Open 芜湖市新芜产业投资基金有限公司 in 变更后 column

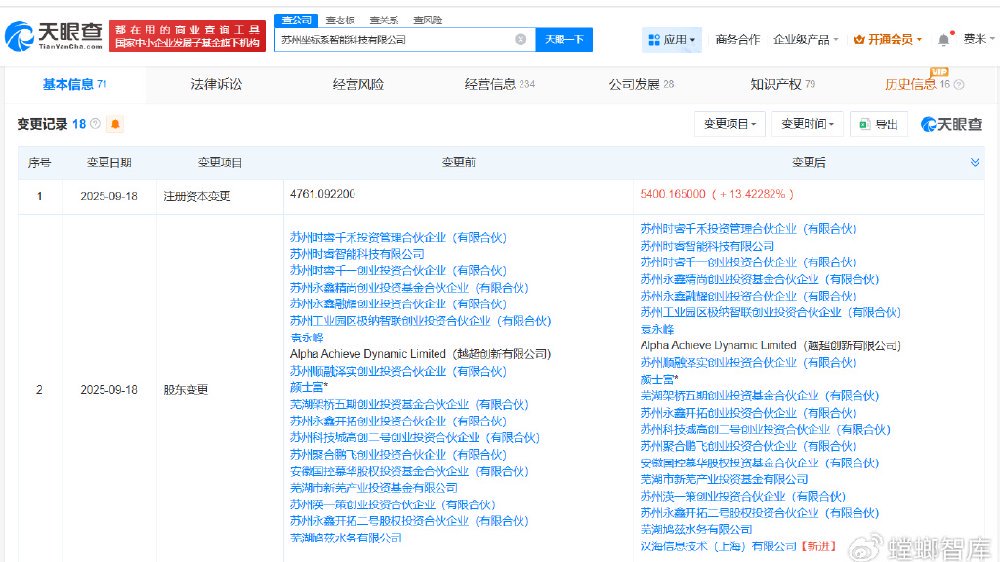coord(724,479)
